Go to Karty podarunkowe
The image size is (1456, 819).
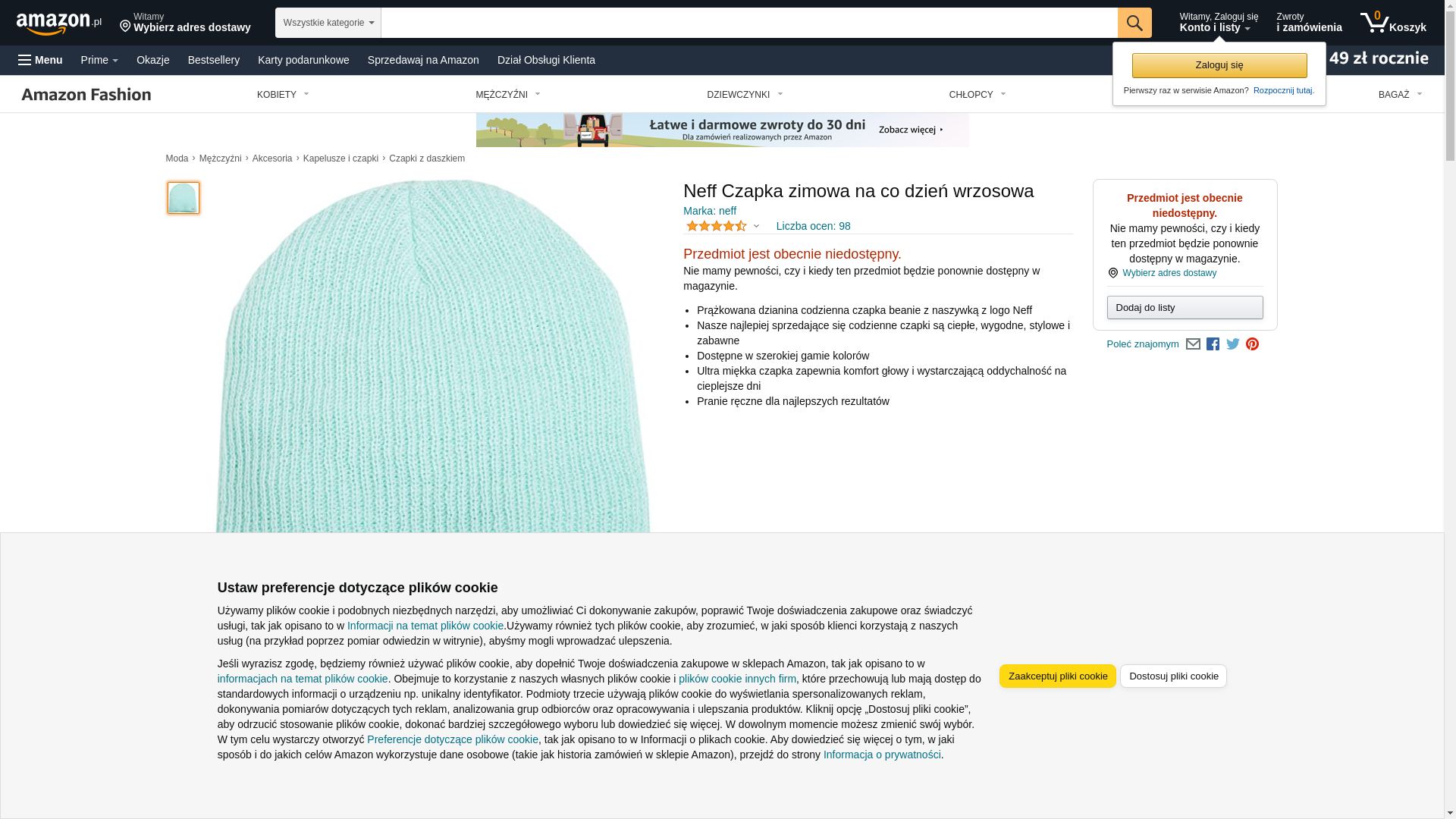[x=303, y=60]
